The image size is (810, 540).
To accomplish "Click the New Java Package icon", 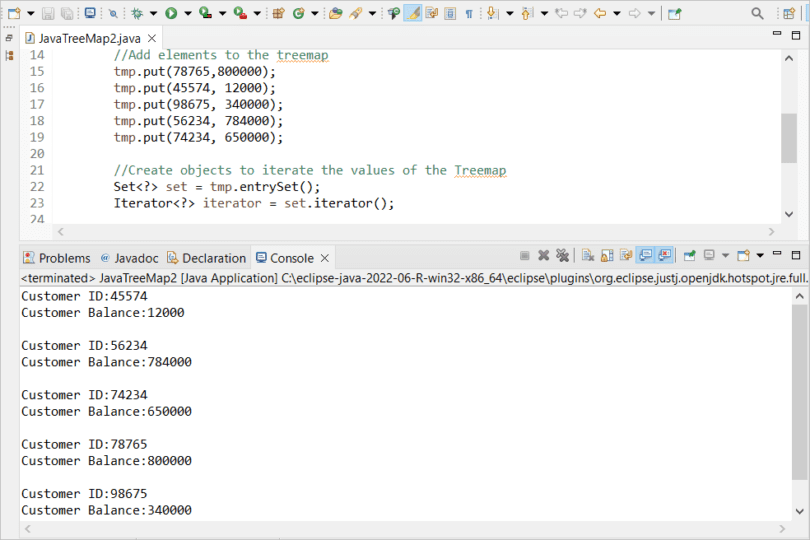I will click(278, 13).
